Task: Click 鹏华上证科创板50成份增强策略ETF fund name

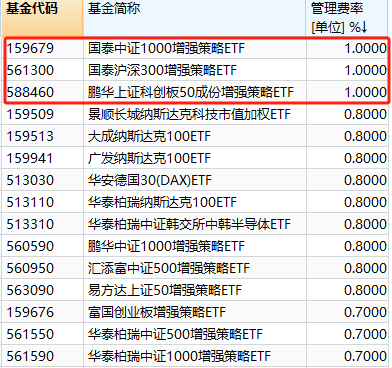Action: (191, 92)
